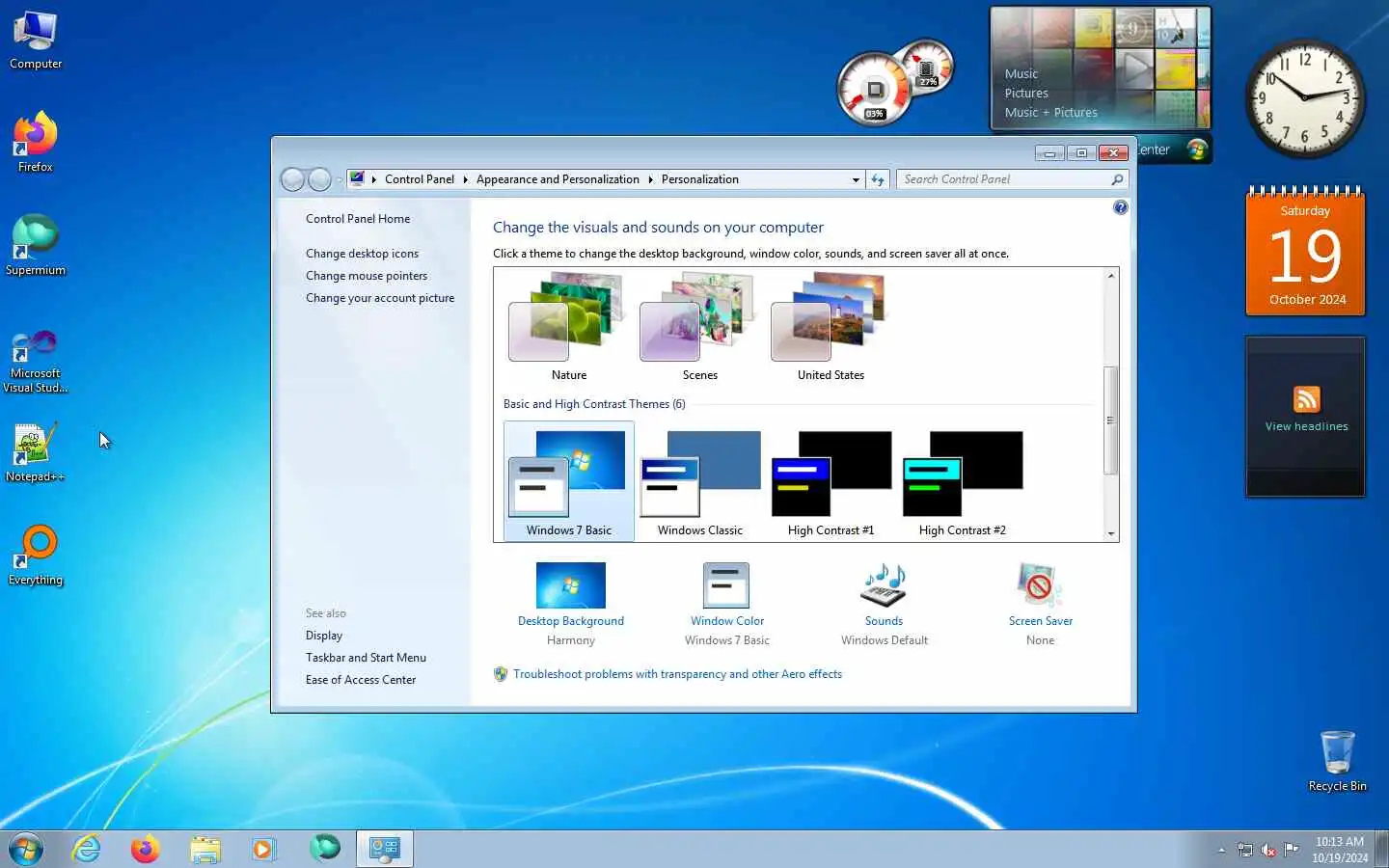Expand arrow after Control Panel breadcrumb

pyautogui.click(x=465, y=179)
